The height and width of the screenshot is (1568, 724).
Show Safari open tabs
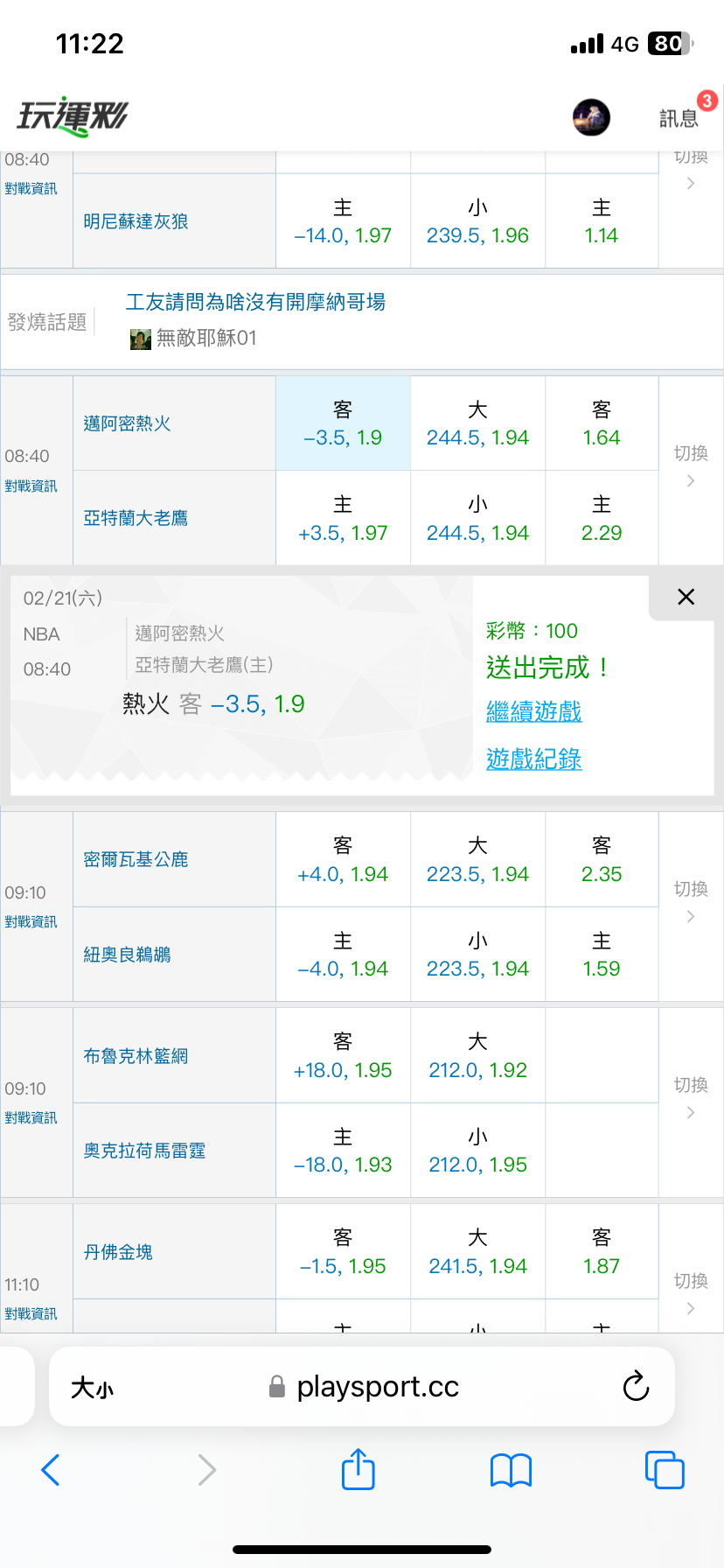665,1469
